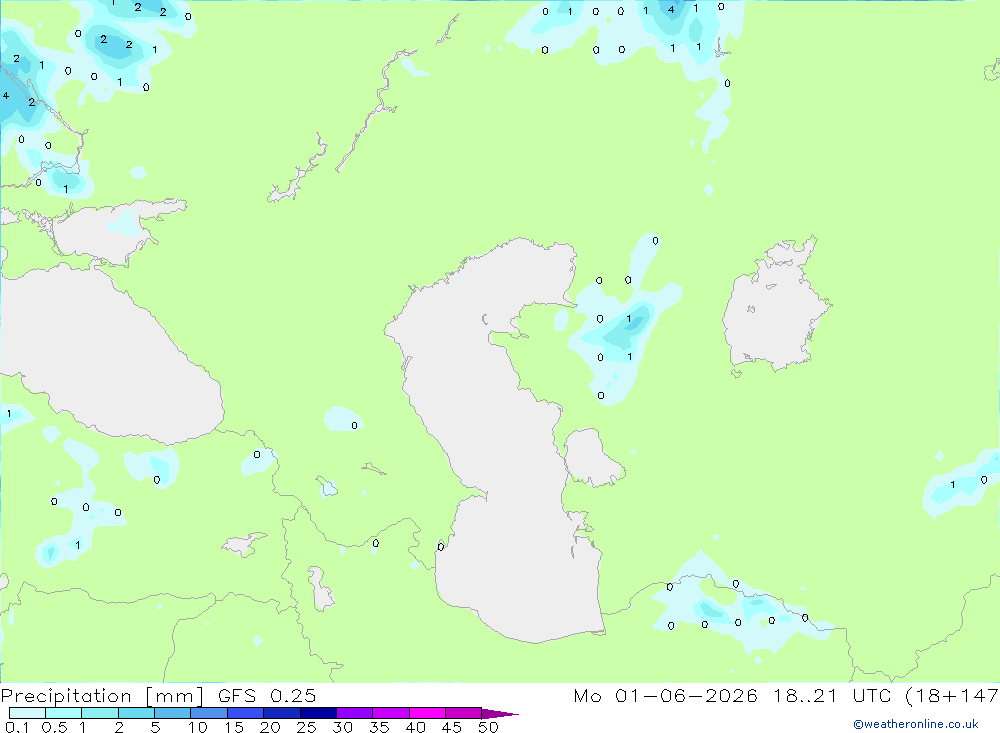The height and width of the screenshot is (733, 1000).
Task: Click the "GFS 0.25" model label
Action: 267,696
